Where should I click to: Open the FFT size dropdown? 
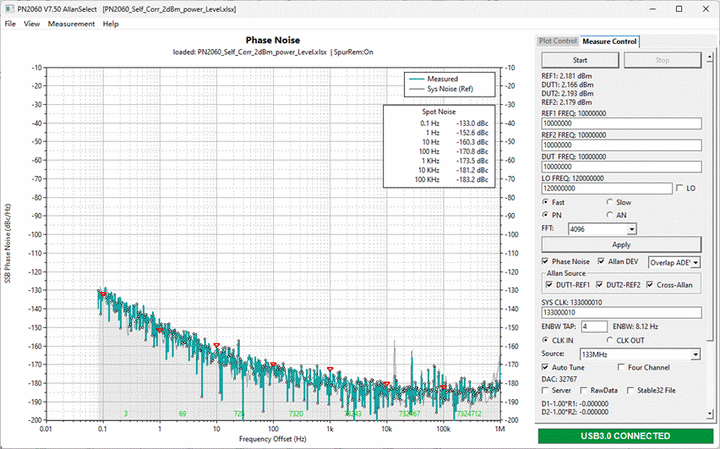(x=632, y=229)
